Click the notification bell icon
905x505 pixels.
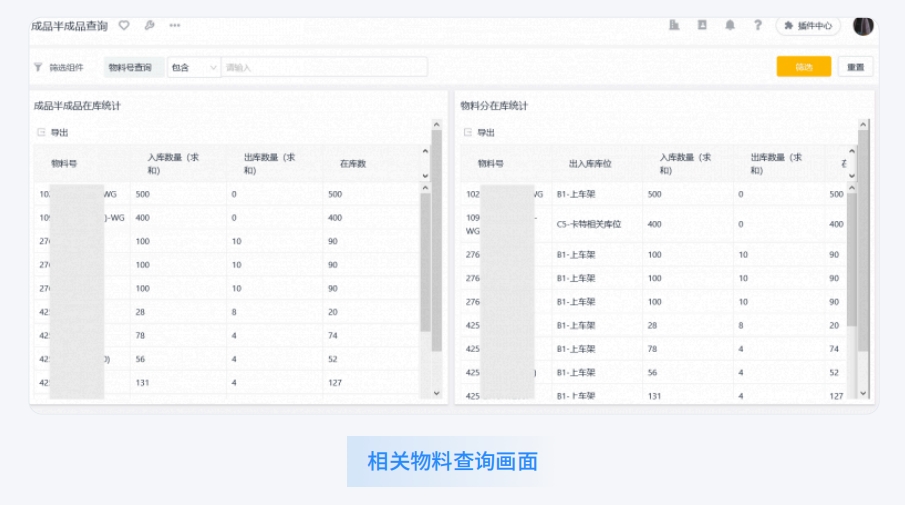click(x=730, y=25)
